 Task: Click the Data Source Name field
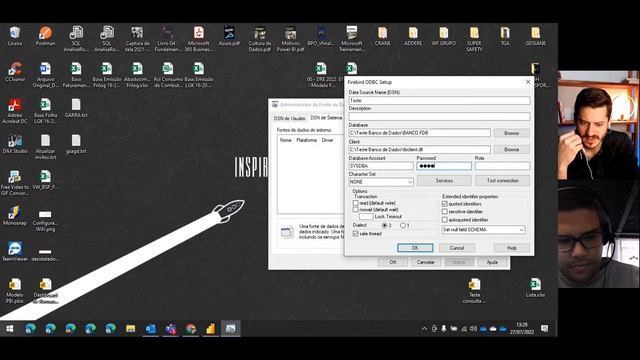[x=439, y=100]
